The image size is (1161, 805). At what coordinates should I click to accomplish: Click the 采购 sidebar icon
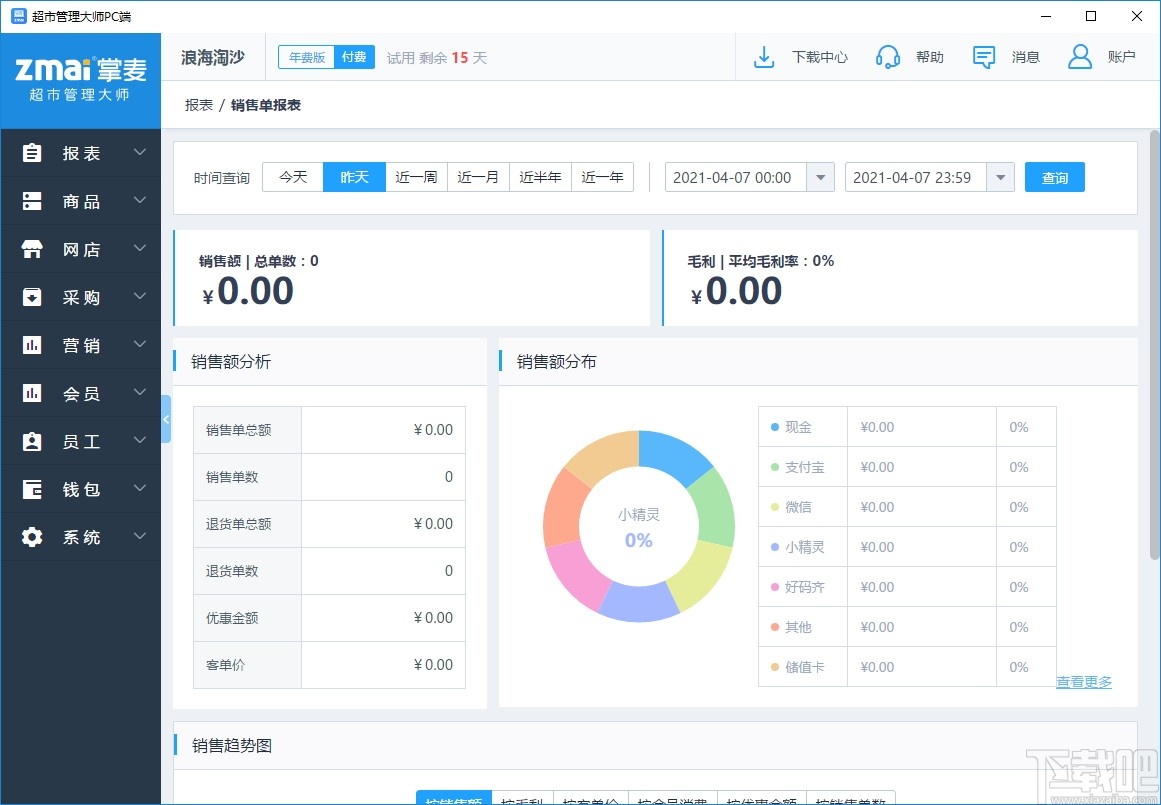tap(33, 297)
